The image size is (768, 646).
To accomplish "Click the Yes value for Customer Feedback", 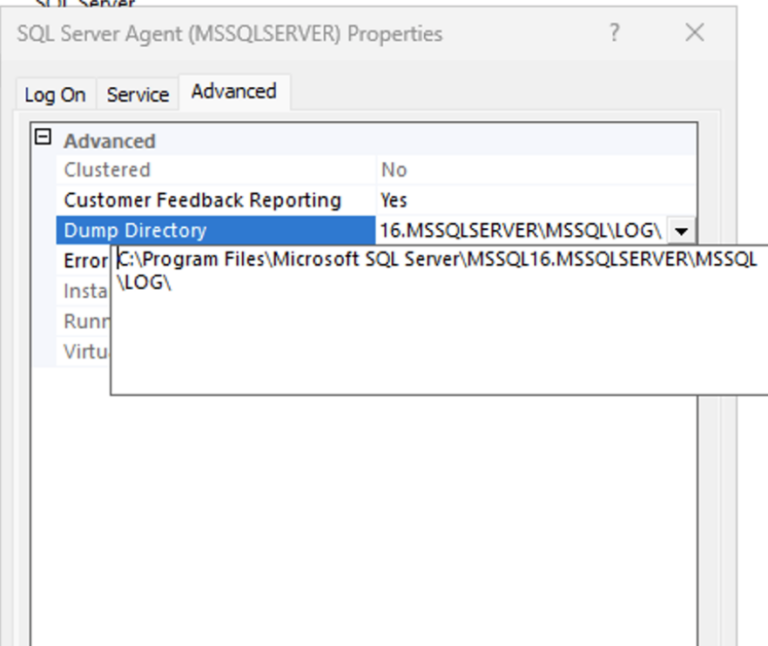I will (x=394, y=200).
